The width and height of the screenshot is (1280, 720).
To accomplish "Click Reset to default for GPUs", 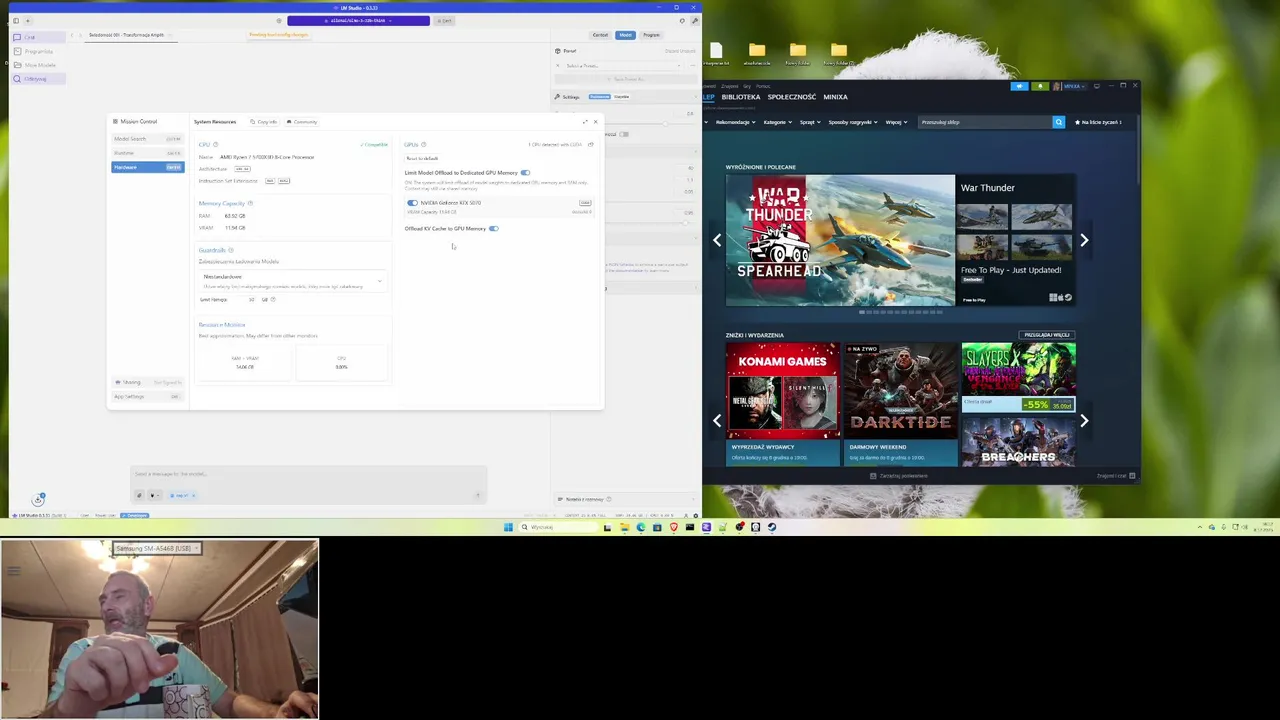I will [x=422, y=158].
